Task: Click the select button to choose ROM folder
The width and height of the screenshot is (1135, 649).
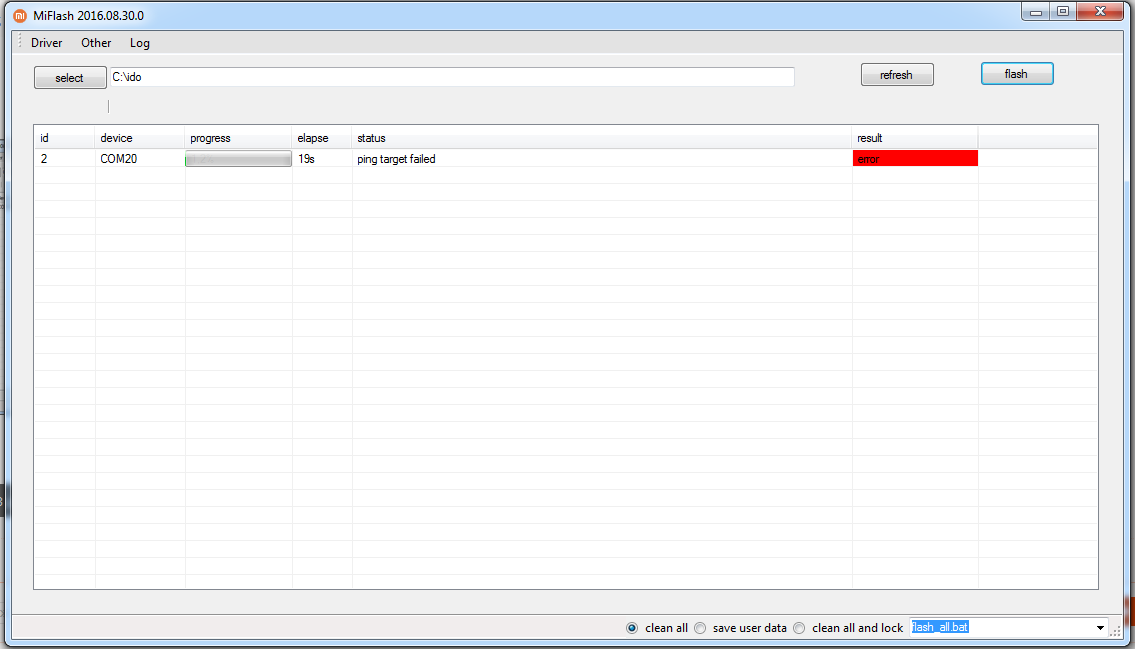Action: pos(69,77)
